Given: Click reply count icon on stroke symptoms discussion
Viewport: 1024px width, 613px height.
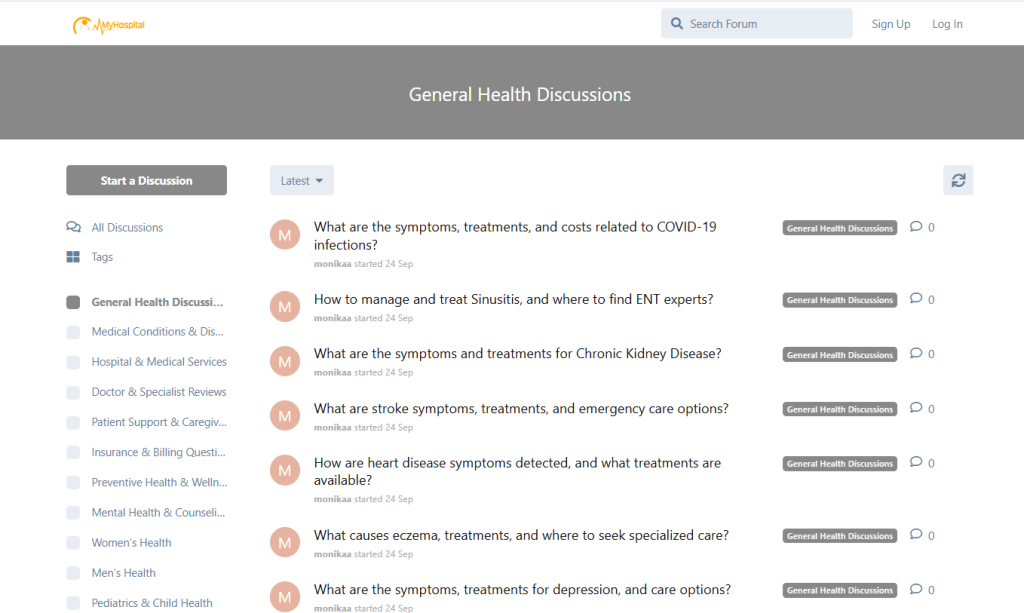Looking at the screenshot, I should coord(915,408).
